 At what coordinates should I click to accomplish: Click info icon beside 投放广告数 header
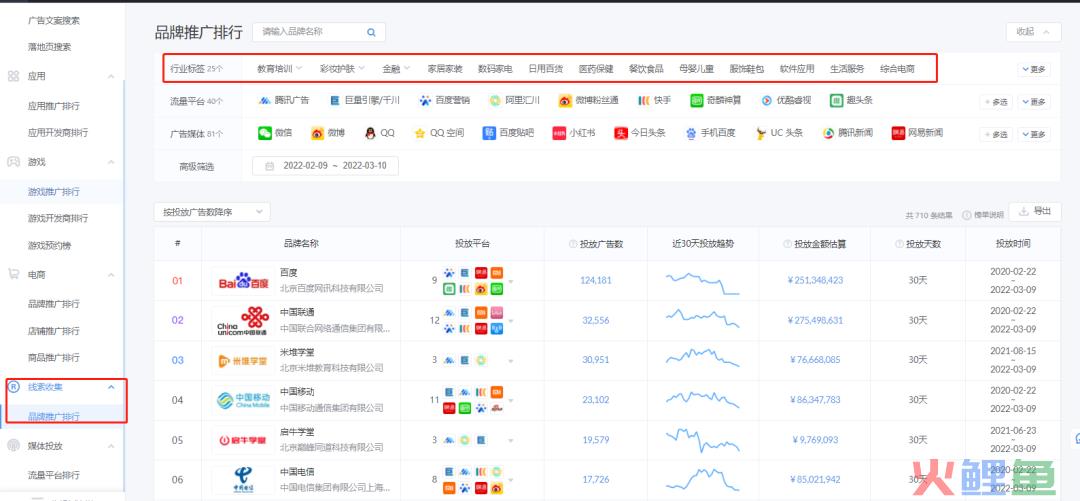pyautogui.click(x=573, y=244)
